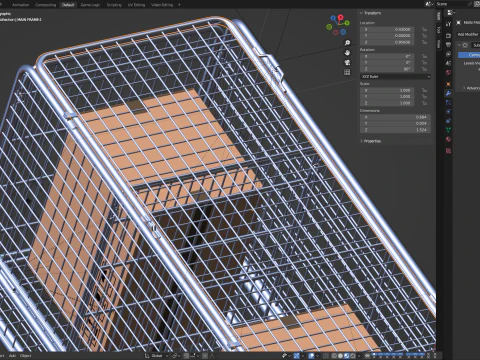
Task: Switch to the Scripting workspace tab
Action: point(114,5)
